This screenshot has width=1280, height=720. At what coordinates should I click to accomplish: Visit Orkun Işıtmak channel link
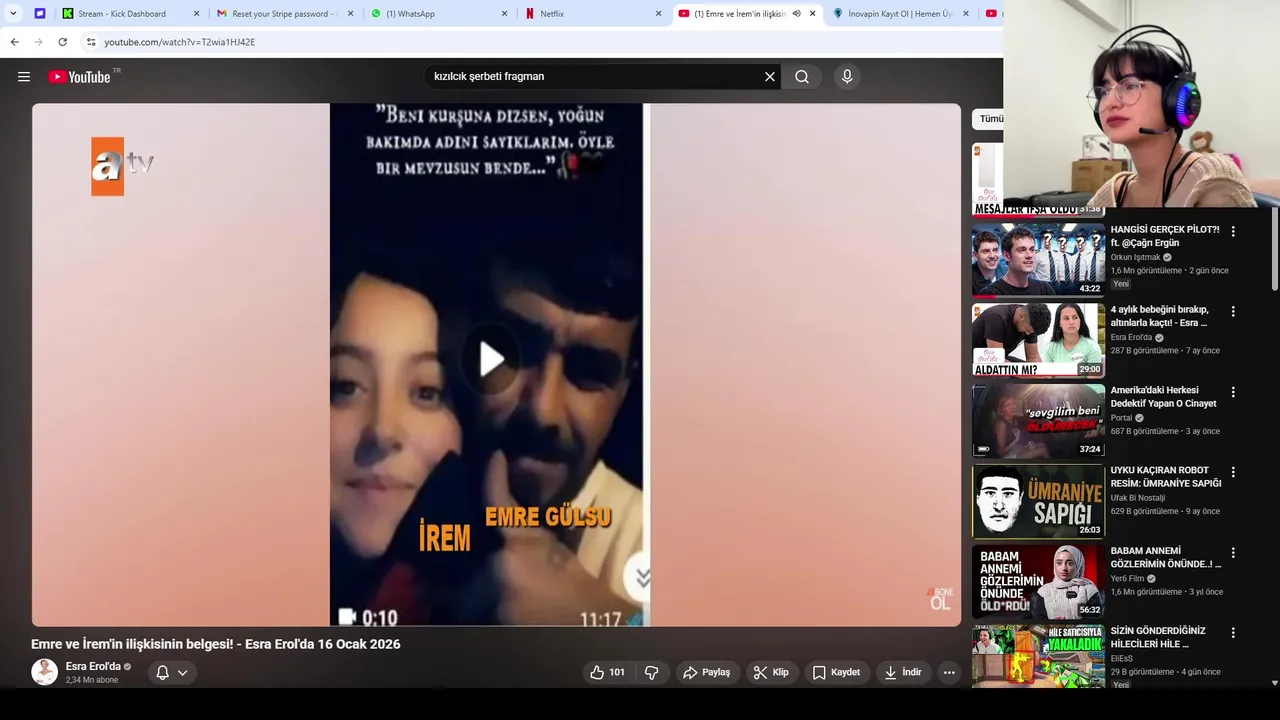pos(1135,257)
